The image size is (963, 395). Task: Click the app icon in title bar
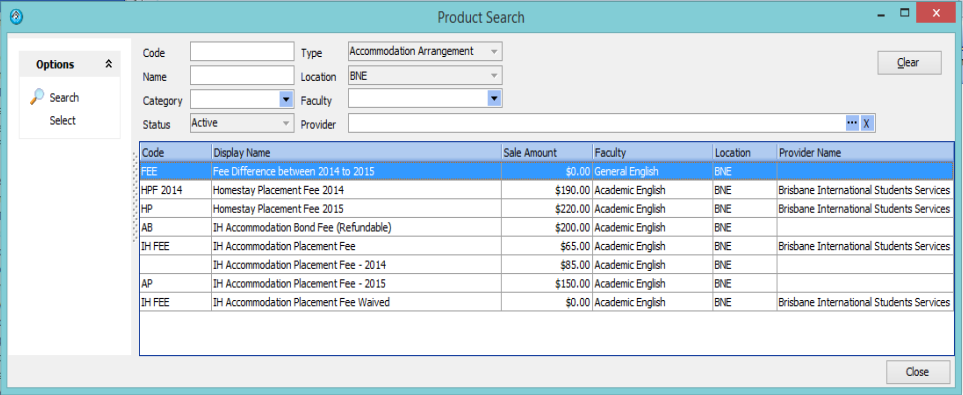[17, 17]
